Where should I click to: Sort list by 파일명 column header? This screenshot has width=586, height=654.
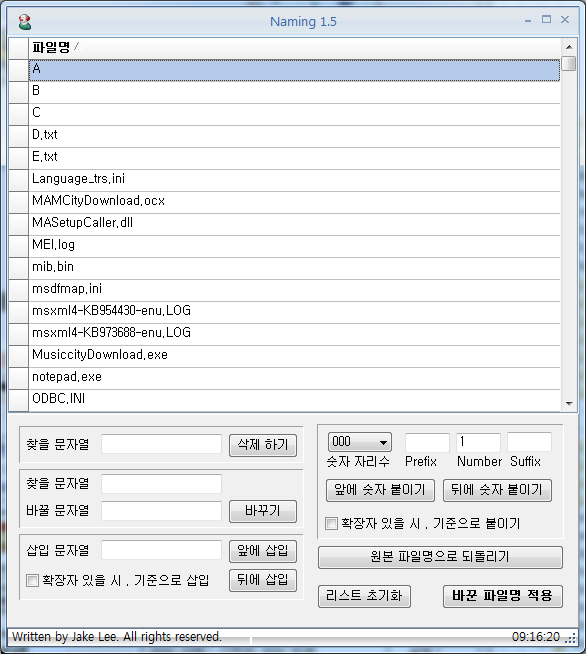(294, 47)
